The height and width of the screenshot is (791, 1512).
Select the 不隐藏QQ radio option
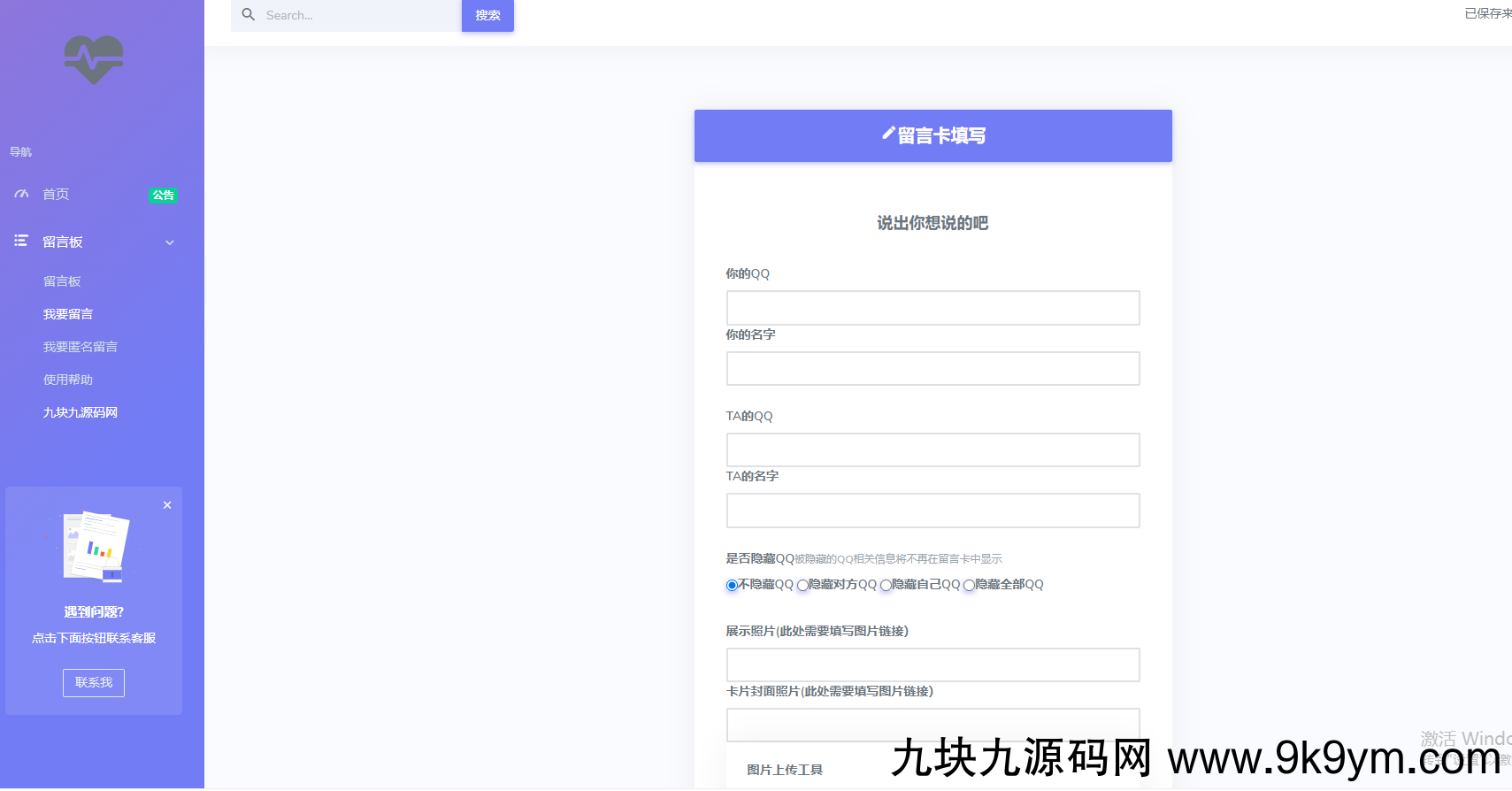(x=732, y=585)
